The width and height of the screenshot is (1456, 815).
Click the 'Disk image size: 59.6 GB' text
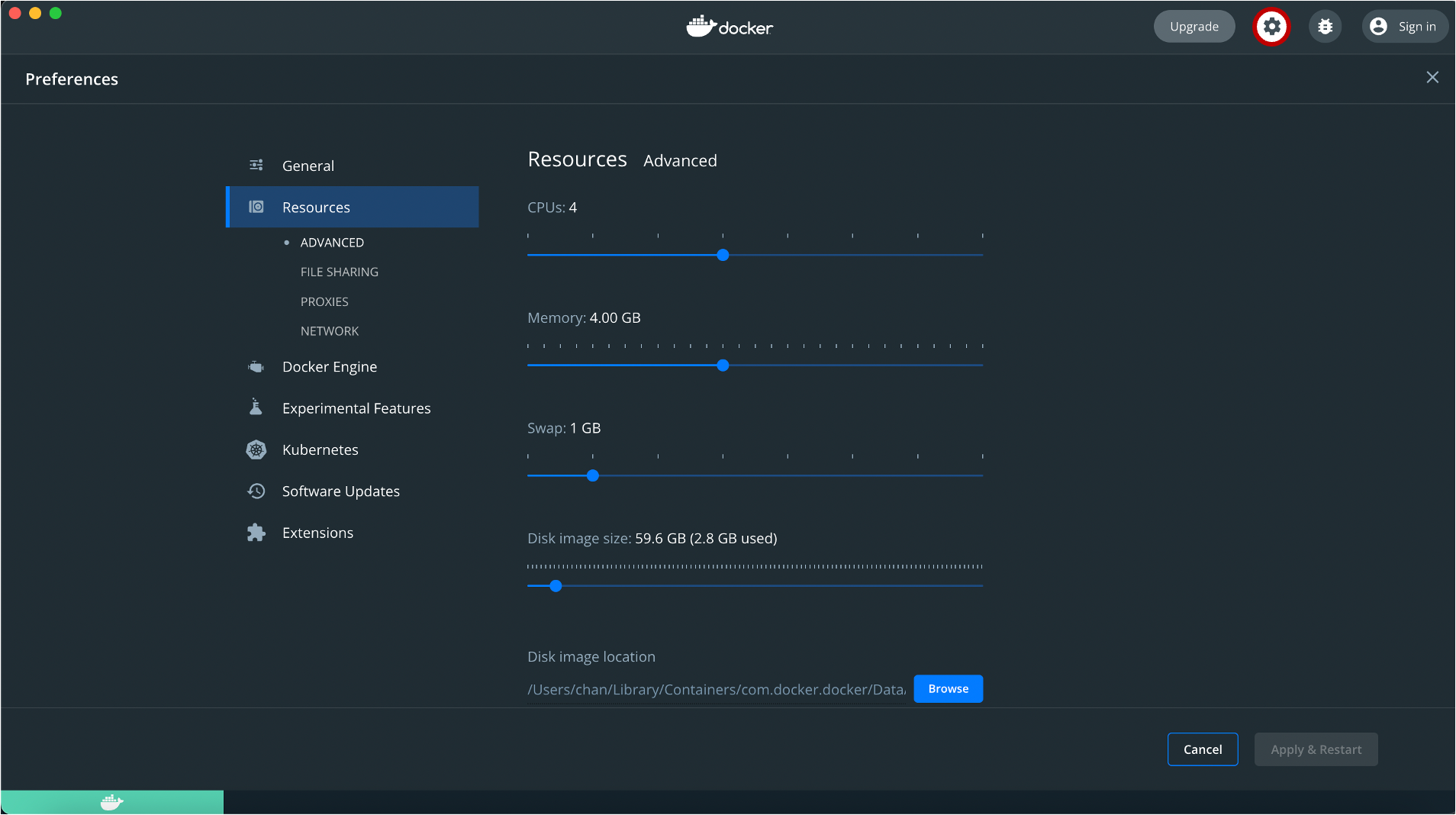click(x=652, y=538)
